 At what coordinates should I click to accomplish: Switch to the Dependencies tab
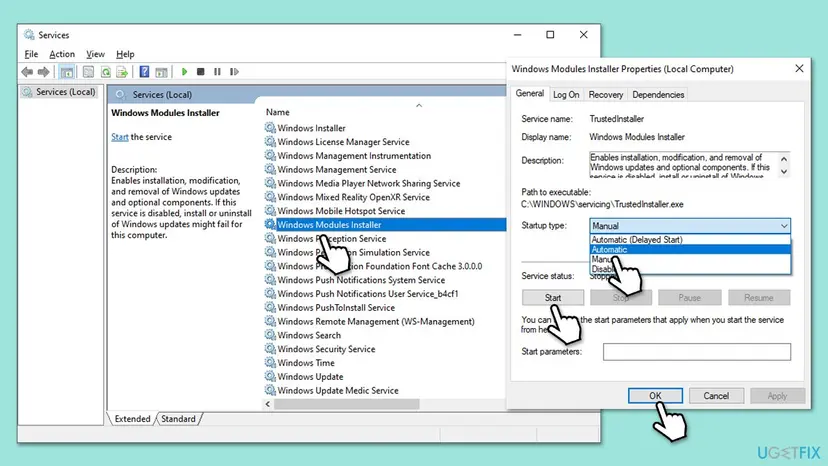658,95
